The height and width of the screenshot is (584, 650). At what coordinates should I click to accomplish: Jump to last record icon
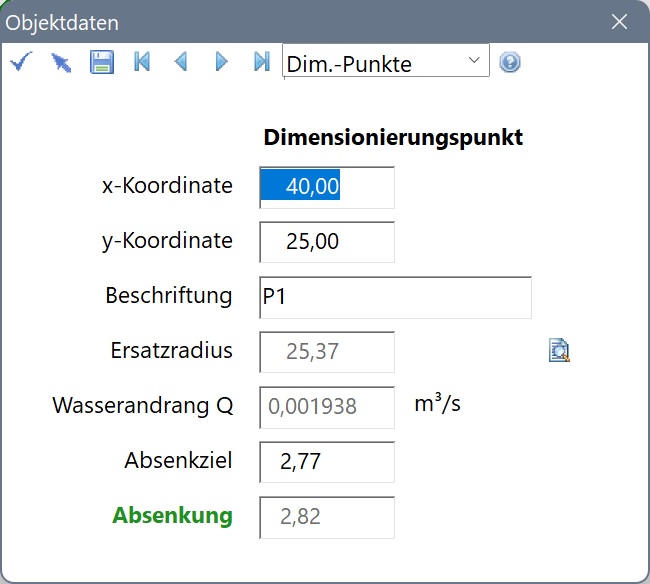coord(262,63)
